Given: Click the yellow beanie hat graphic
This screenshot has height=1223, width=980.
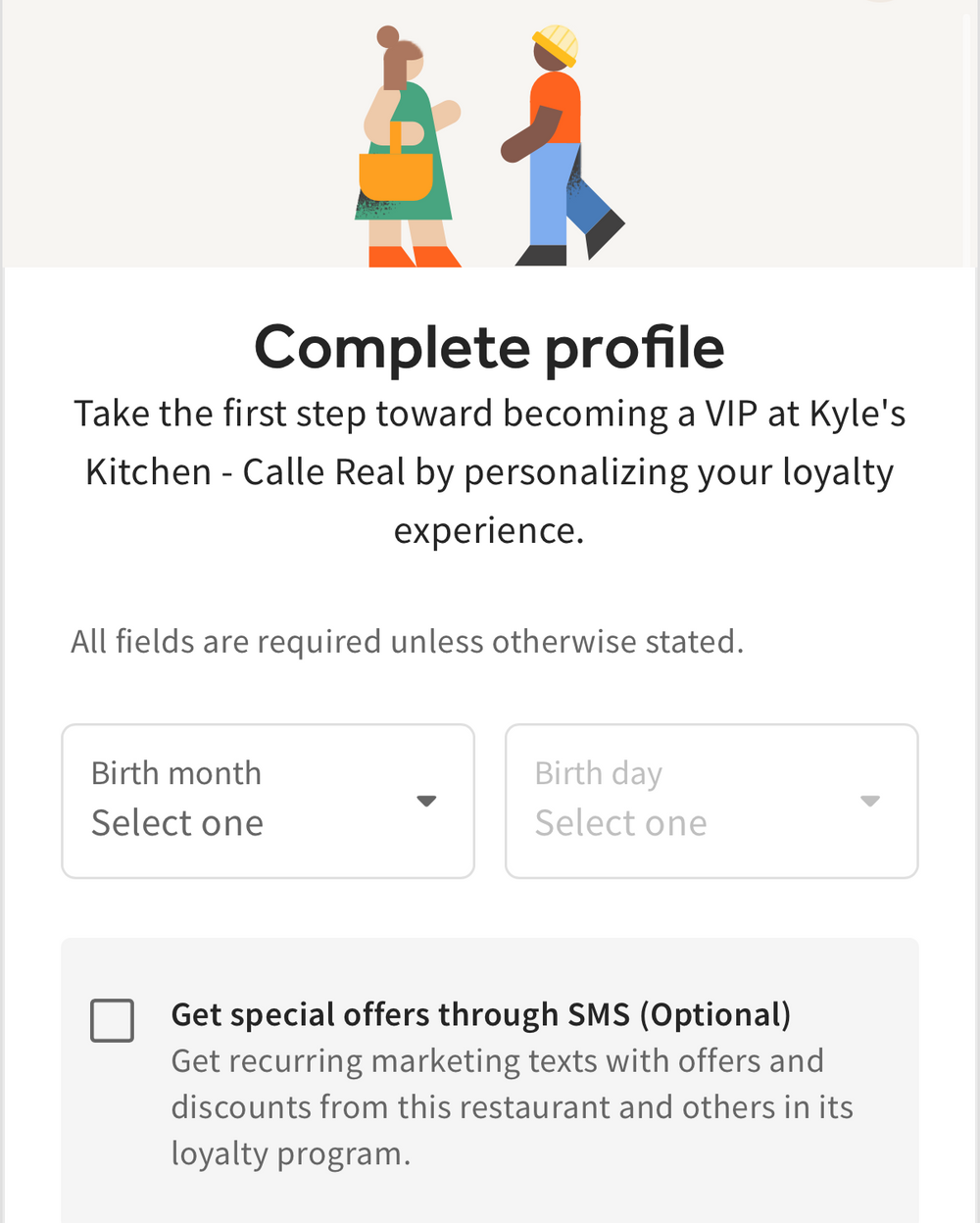Looking at the screenshot, I should [557, 44].
